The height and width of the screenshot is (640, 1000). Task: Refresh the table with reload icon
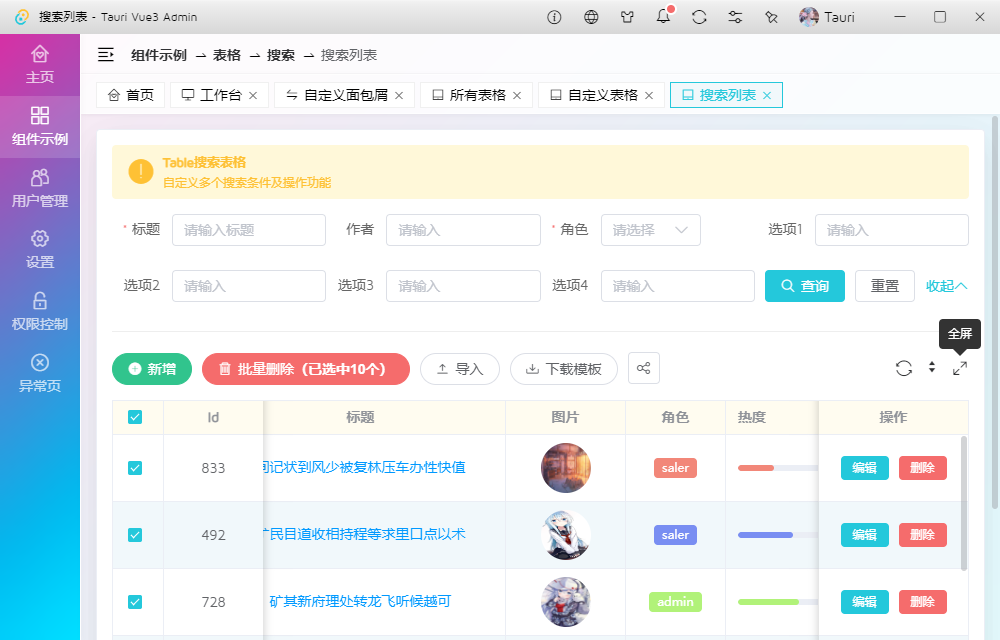pyautogui.click(x=904, y=368)
